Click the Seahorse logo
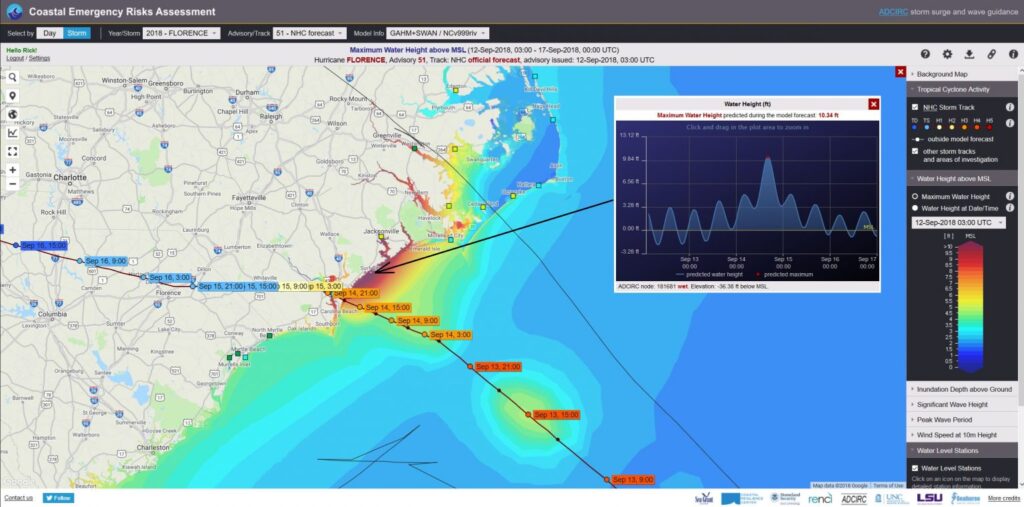Viewport: 1024px width, 507px height. point(965,499)
